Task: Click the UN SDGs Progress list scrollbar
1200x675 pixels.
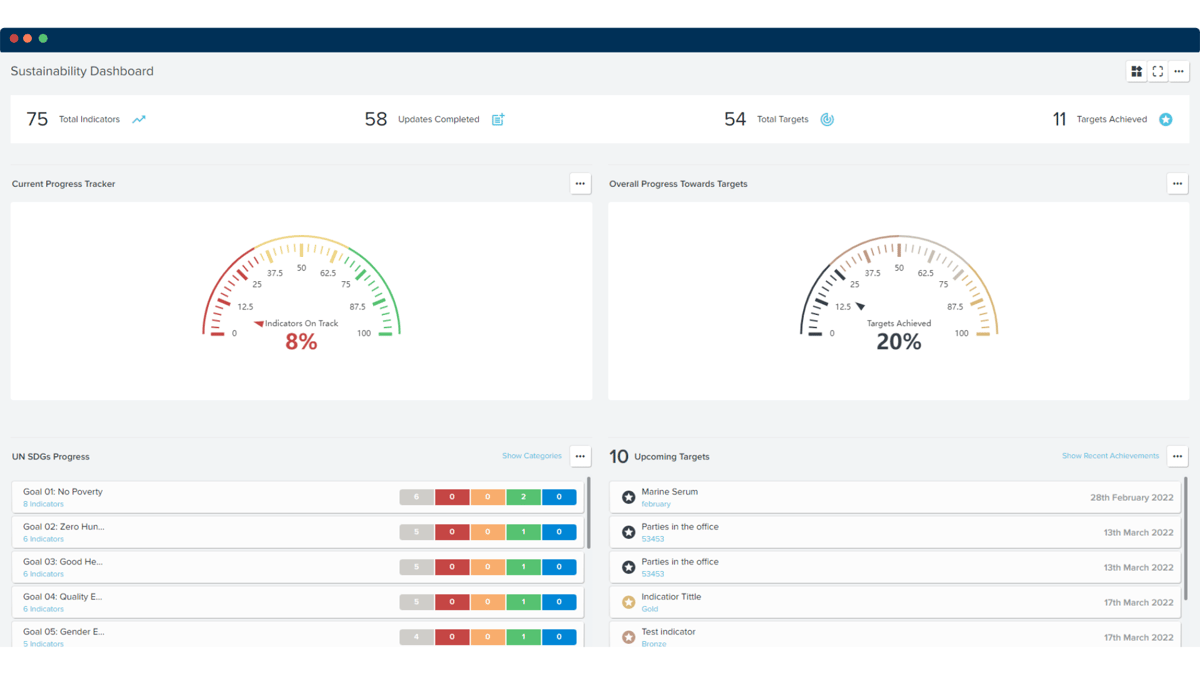Action: (589, 513)
